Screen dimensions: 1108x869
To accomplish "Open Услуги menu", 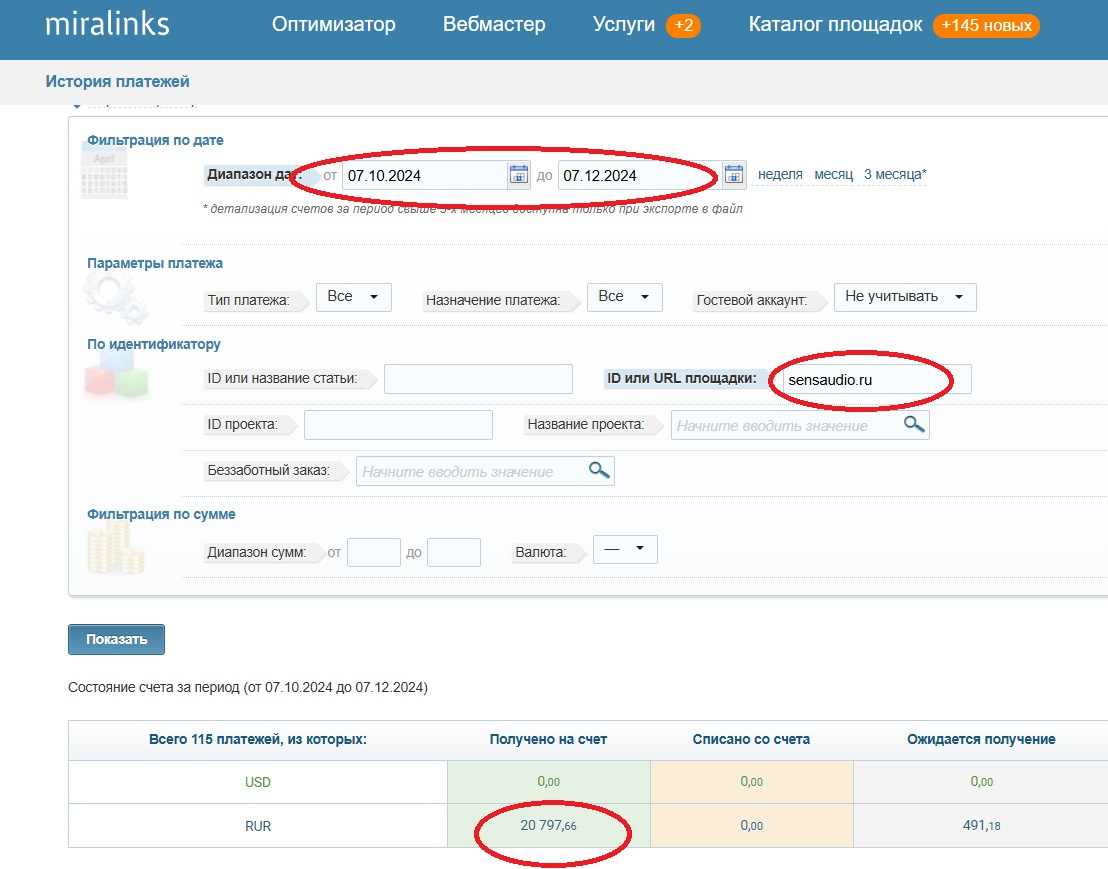I will click(624, 25).
